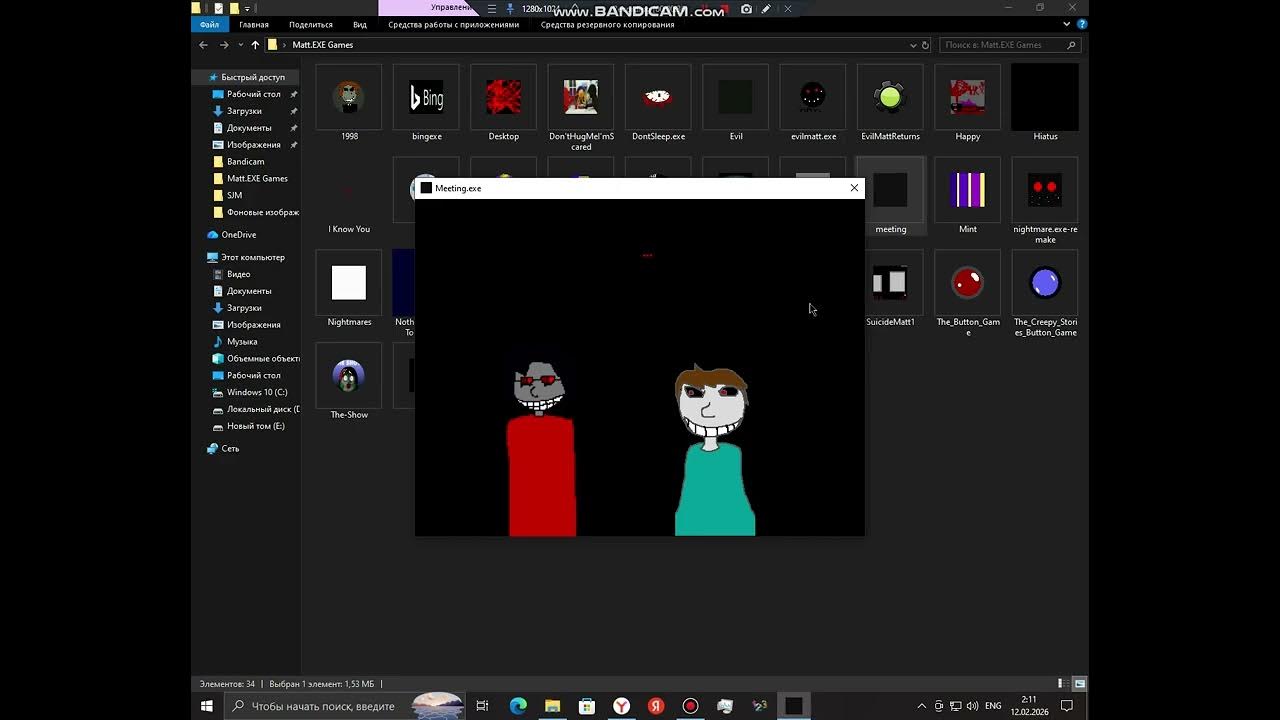Select the Mint striped icon
Viewport: 1280px width, 720px height.
point(967,190)
